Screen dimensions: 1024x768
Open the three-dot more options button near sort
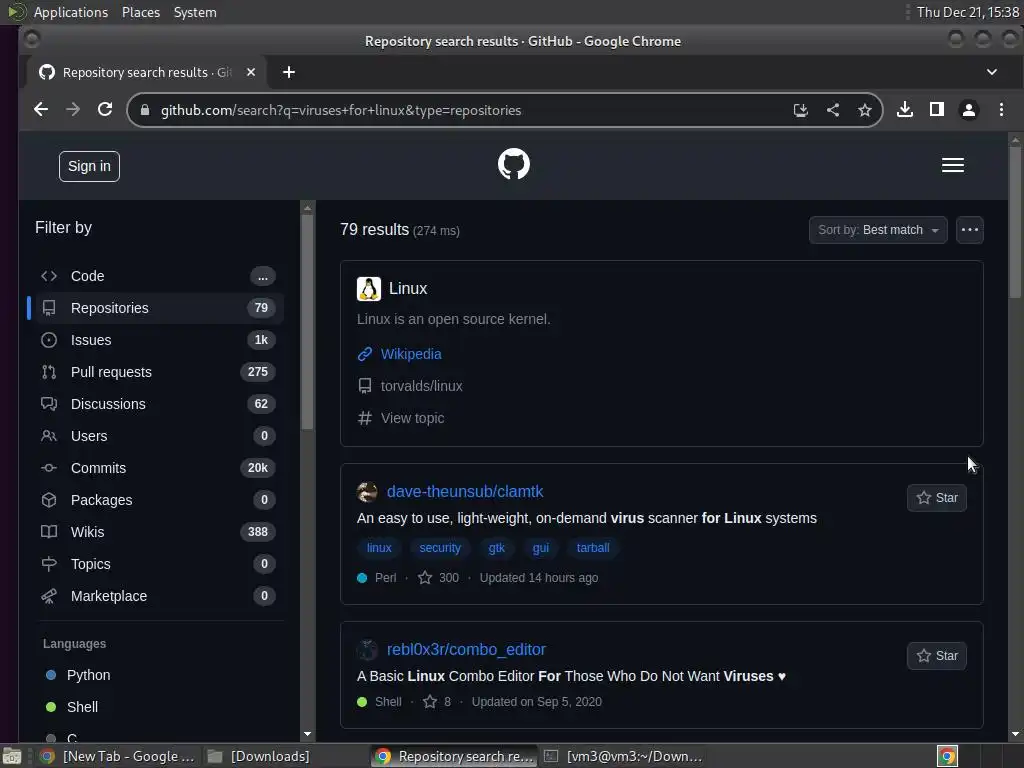pyautogui.click(x=970, y=230)
